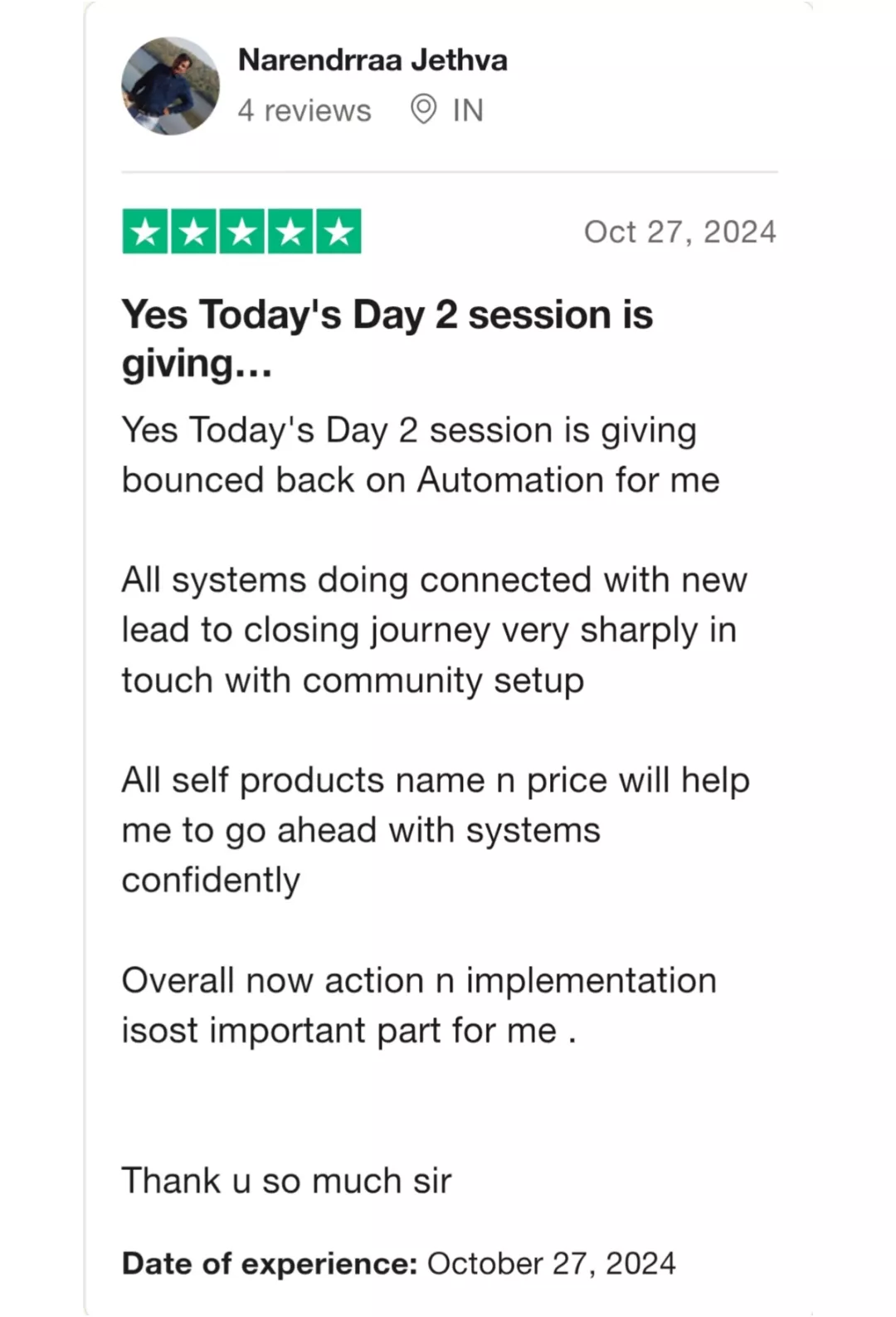Click the fourth green rating star
Image resolution: width=896 pixels, height=1317 pixels.
click(290, 232)
